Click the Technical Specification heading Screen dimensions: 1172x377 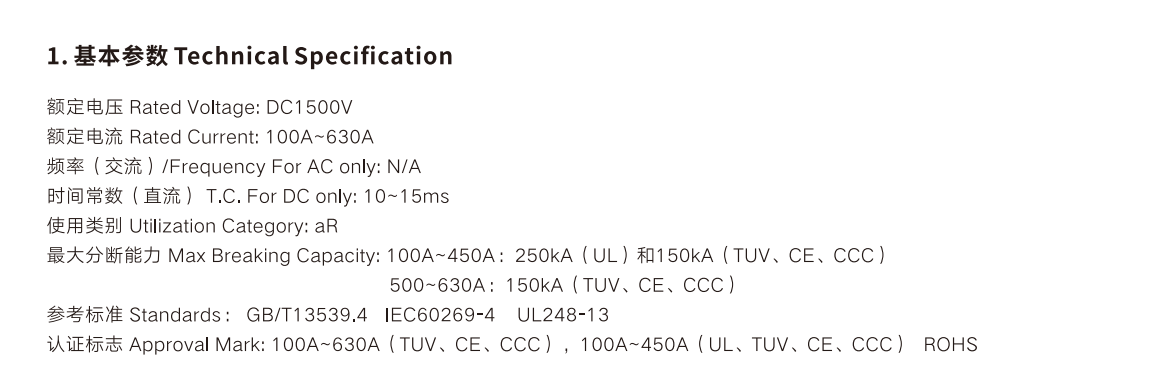pos(250,56)
